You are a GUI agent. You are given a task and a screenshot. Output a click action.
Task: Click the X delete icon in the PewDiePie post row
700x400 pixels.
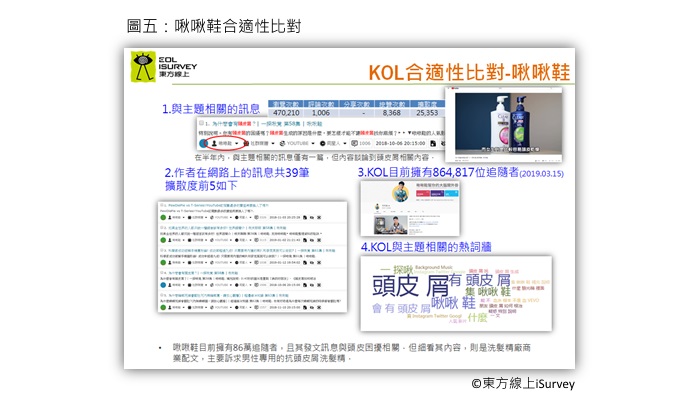click(319, 217)
